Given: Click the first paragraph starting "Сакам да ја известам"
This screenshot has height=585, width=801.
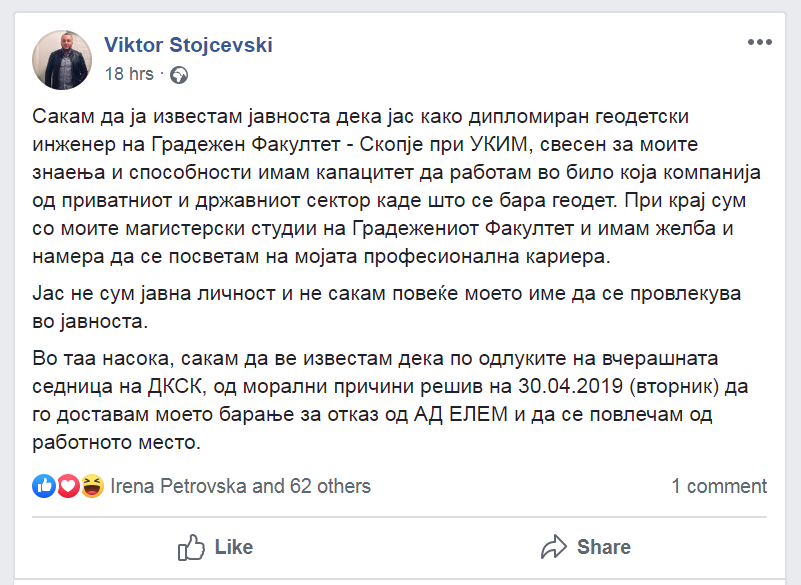Looking at the screenshot, I should tap(400, 186).
